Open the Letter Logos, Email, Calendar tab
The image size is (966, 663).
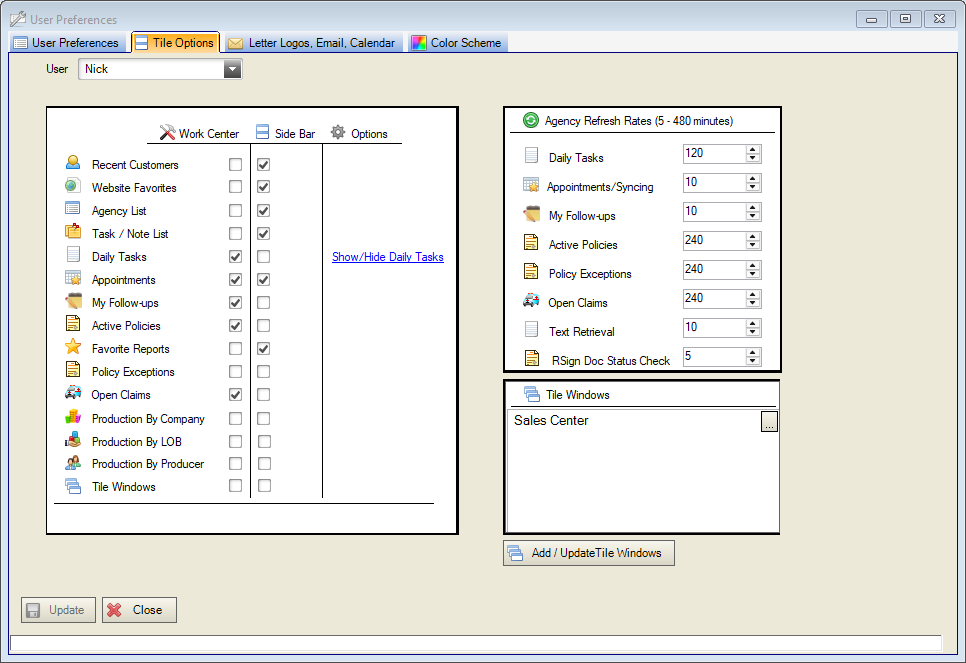coord(313,42)
